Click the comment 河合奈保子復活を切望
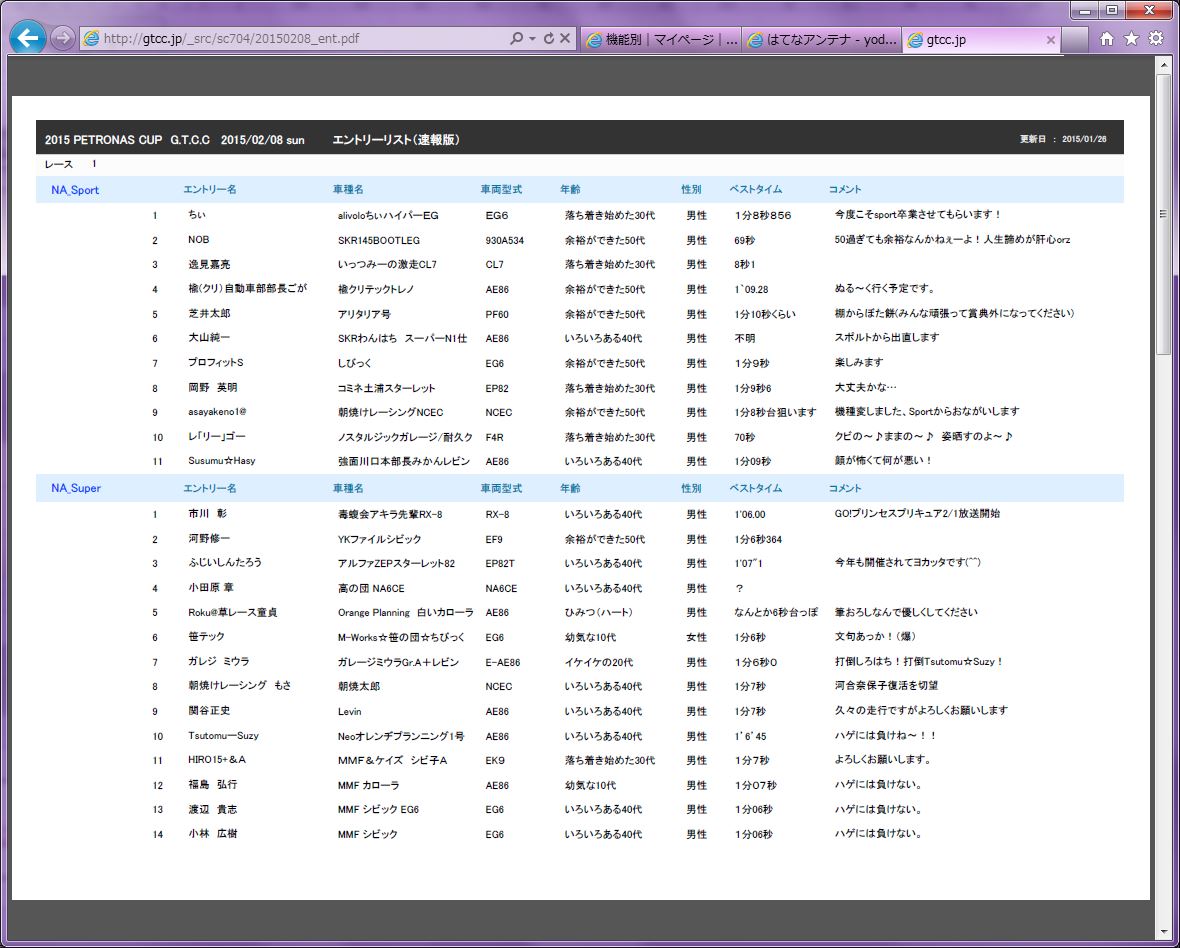Image resolution: width=1180 pixels, height=948 pixels. 886,686
